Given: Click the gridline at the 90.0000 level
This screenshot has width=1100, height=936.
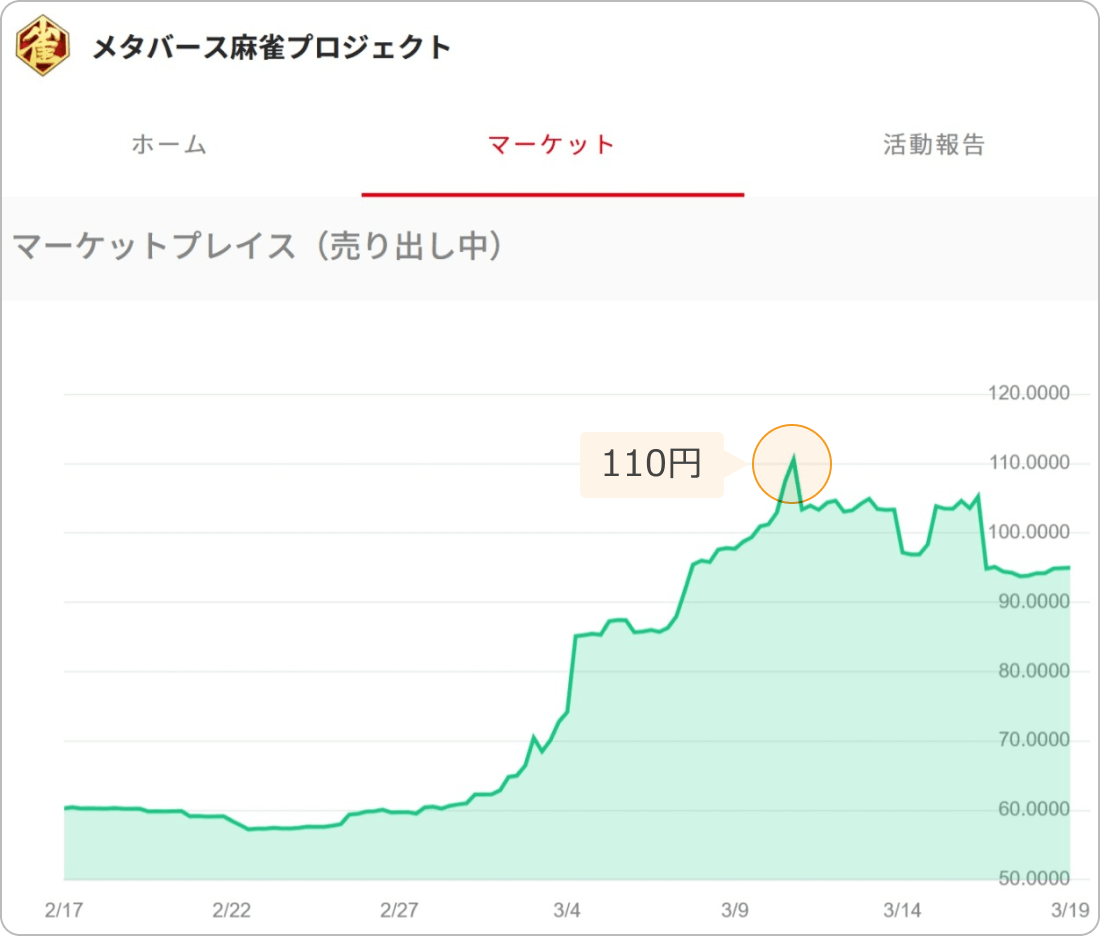Looking at the screenshot, I should [x=500, y=601].
